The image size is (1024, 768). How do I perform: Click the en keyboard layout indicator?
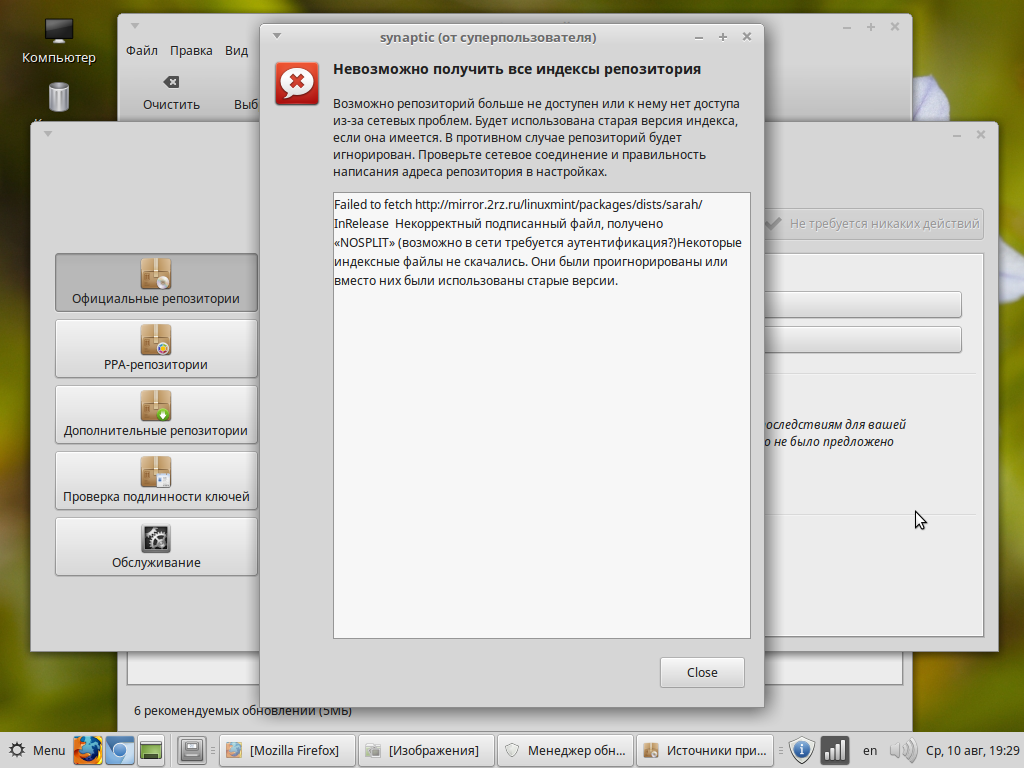tap(870, 749)
